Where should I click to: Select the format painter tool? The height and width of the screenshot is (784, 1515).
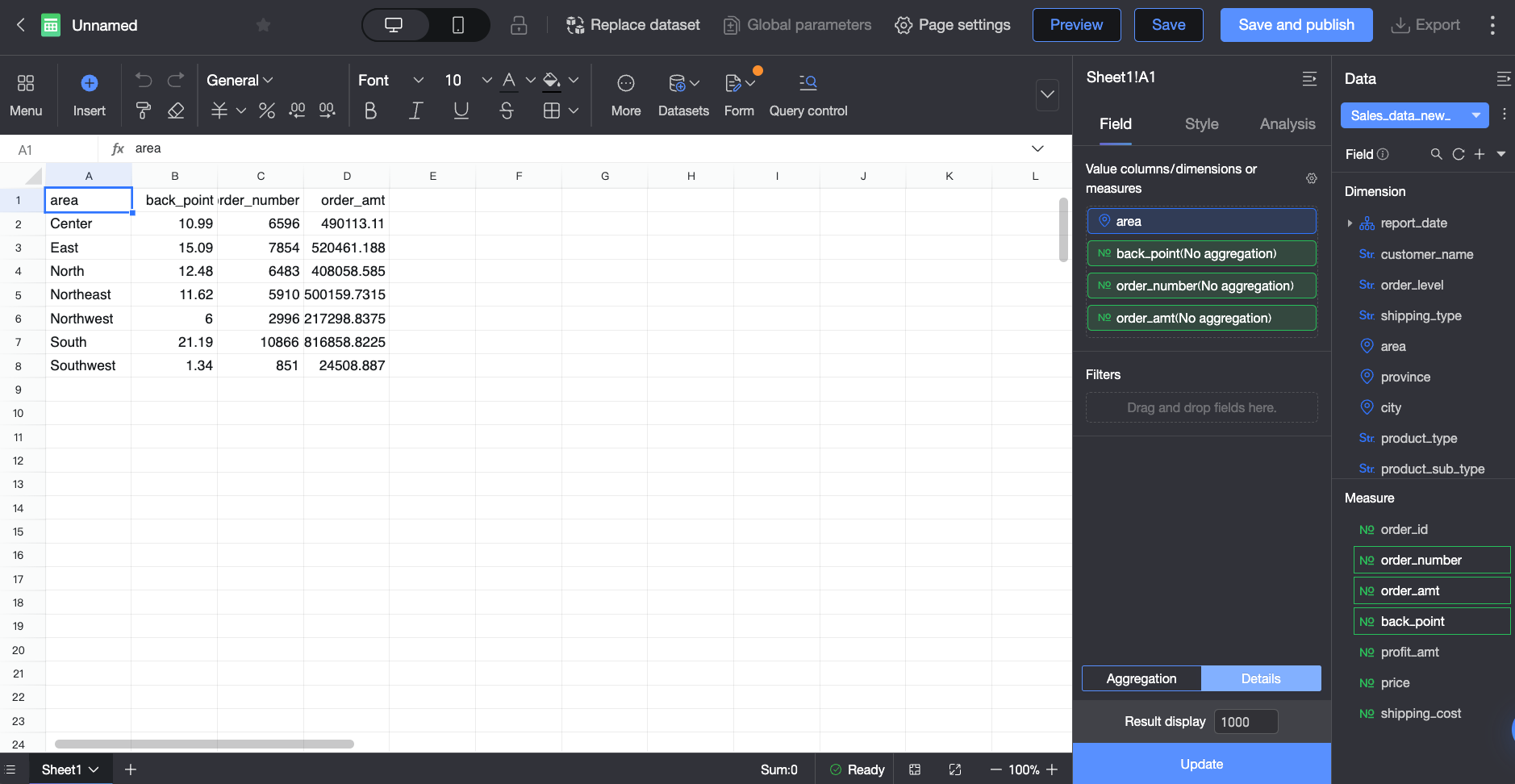[144, 111]
